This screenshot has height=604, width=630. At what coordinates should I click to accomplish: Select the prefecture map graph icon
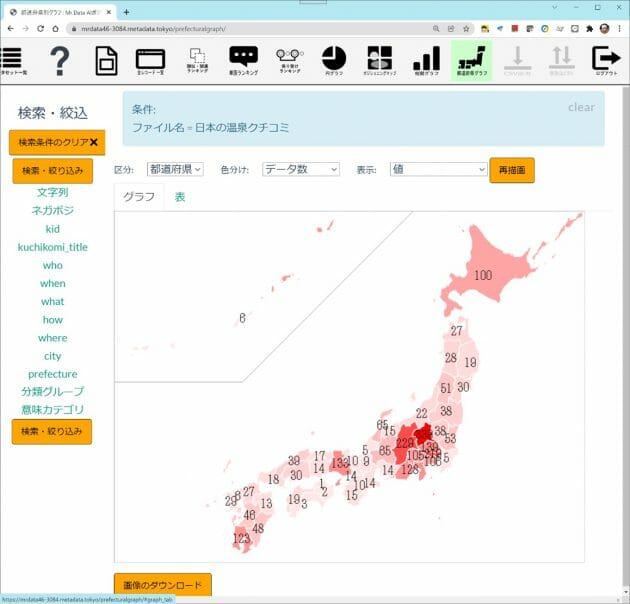(472, 61)
